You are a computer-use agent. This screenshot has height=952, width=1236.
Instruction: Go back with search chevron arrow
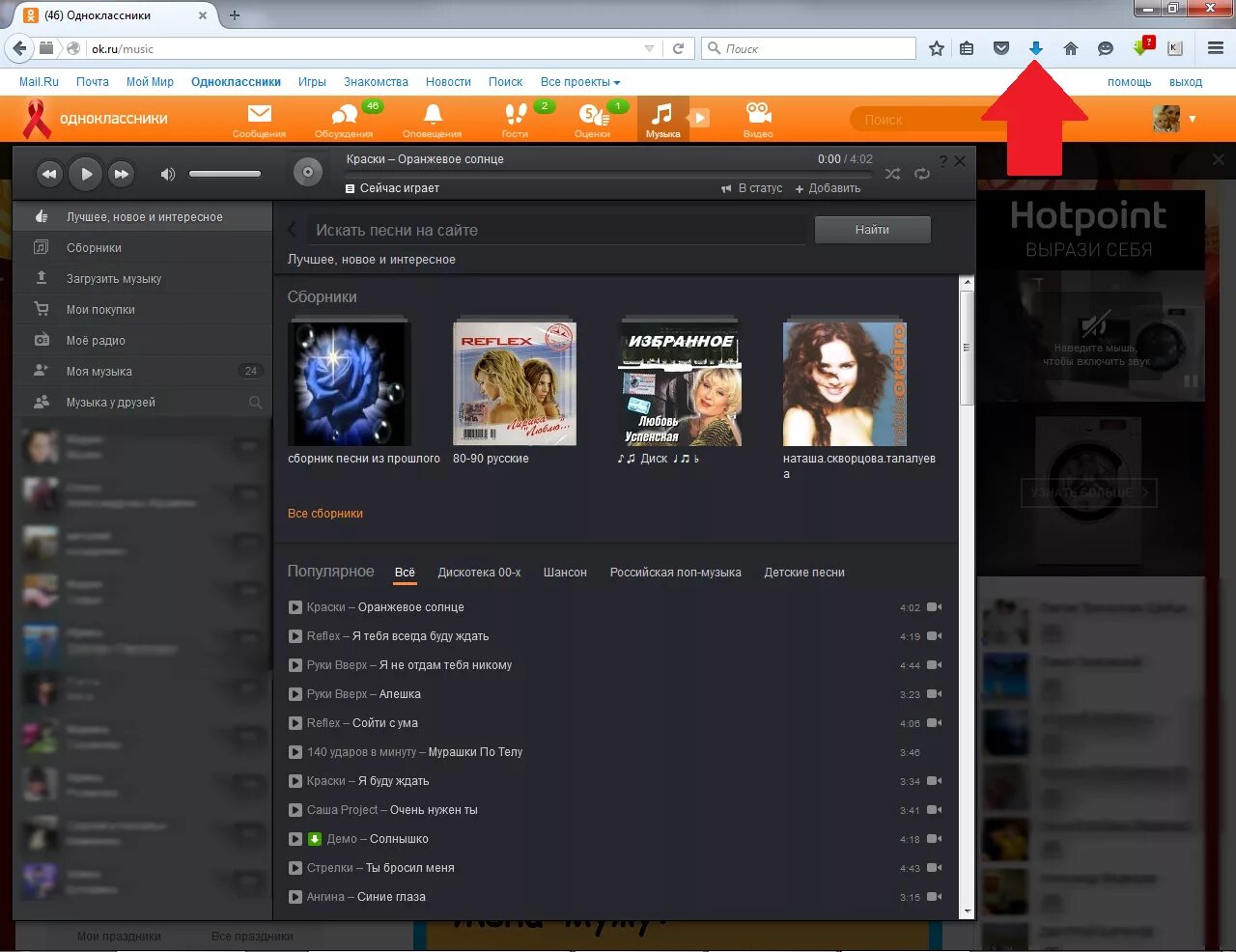coord(293,230)
